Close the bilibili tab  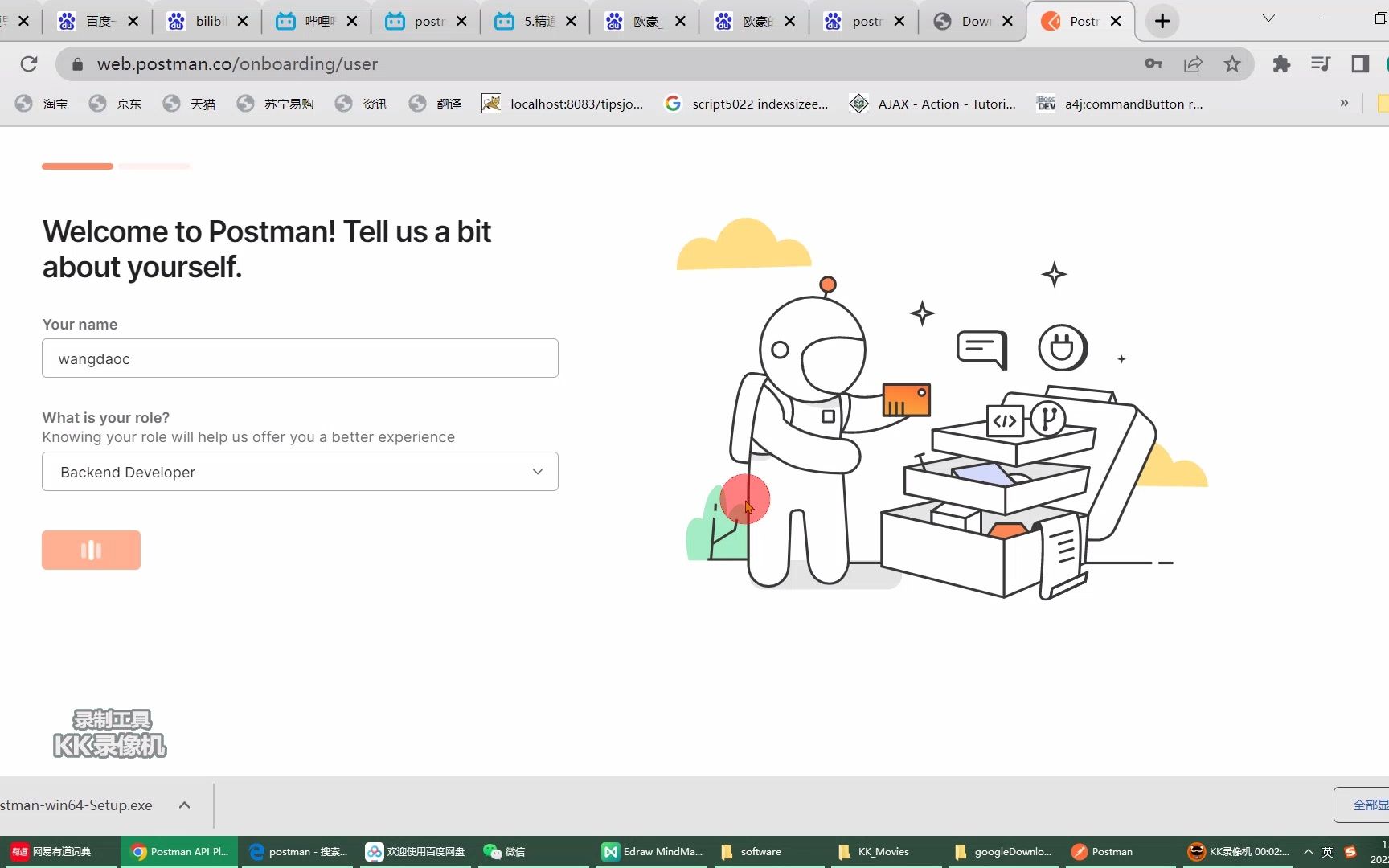coord(243,21)
